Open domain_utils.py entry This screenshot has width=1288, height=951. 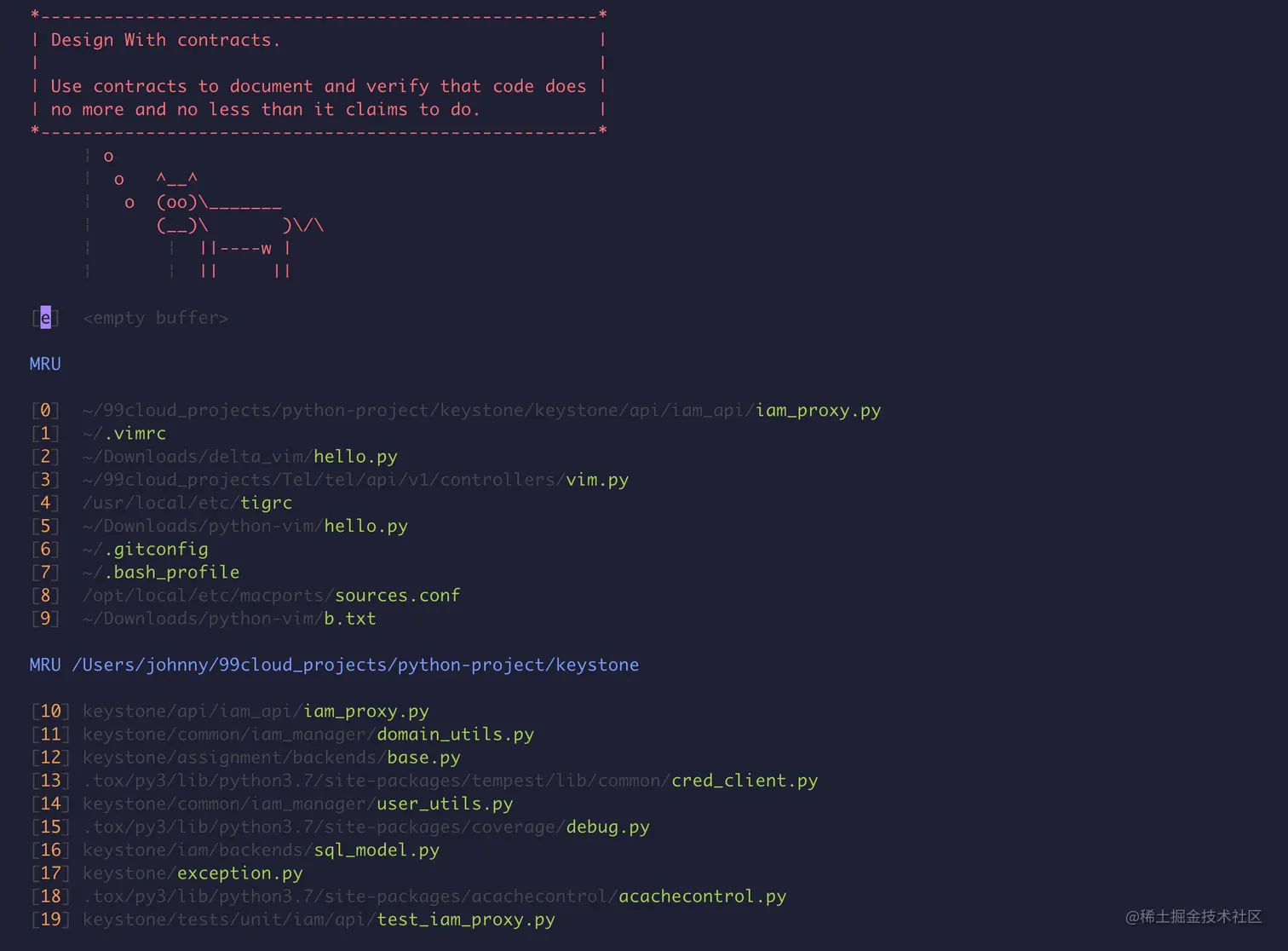(x=283, y=734)
